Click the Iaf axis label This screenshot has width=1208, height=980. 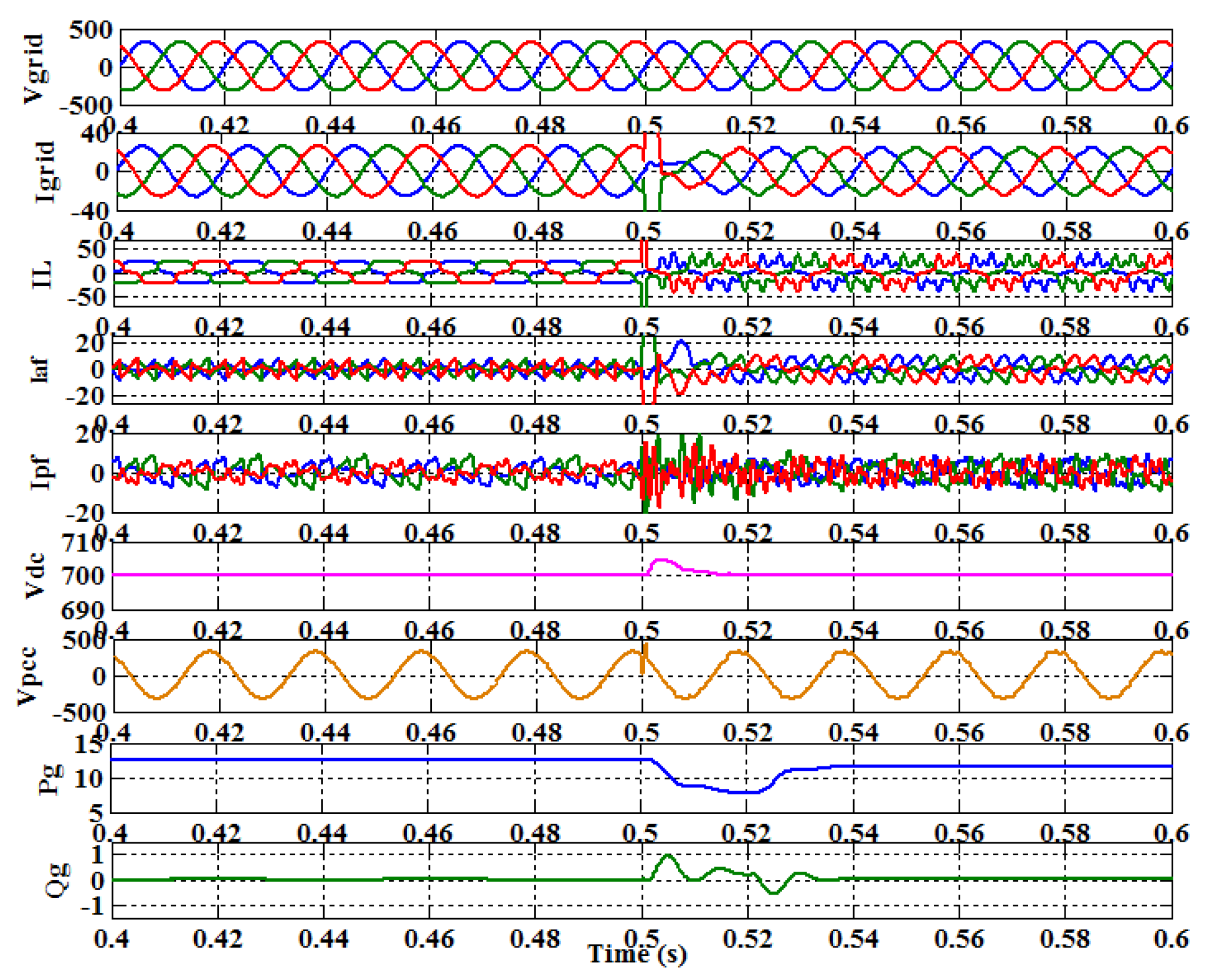pyautogui.click(x=39, y=370)
